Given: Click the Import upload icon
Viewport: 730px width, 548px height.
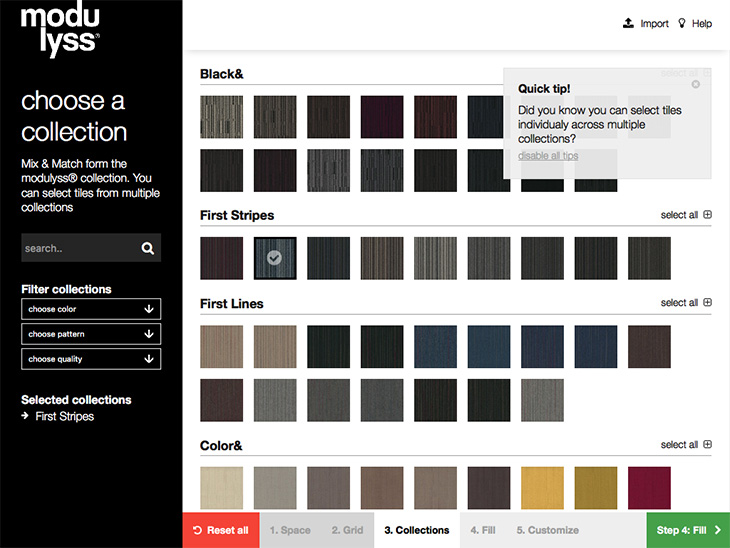Looking at the screenshot, I should (628, 23).
